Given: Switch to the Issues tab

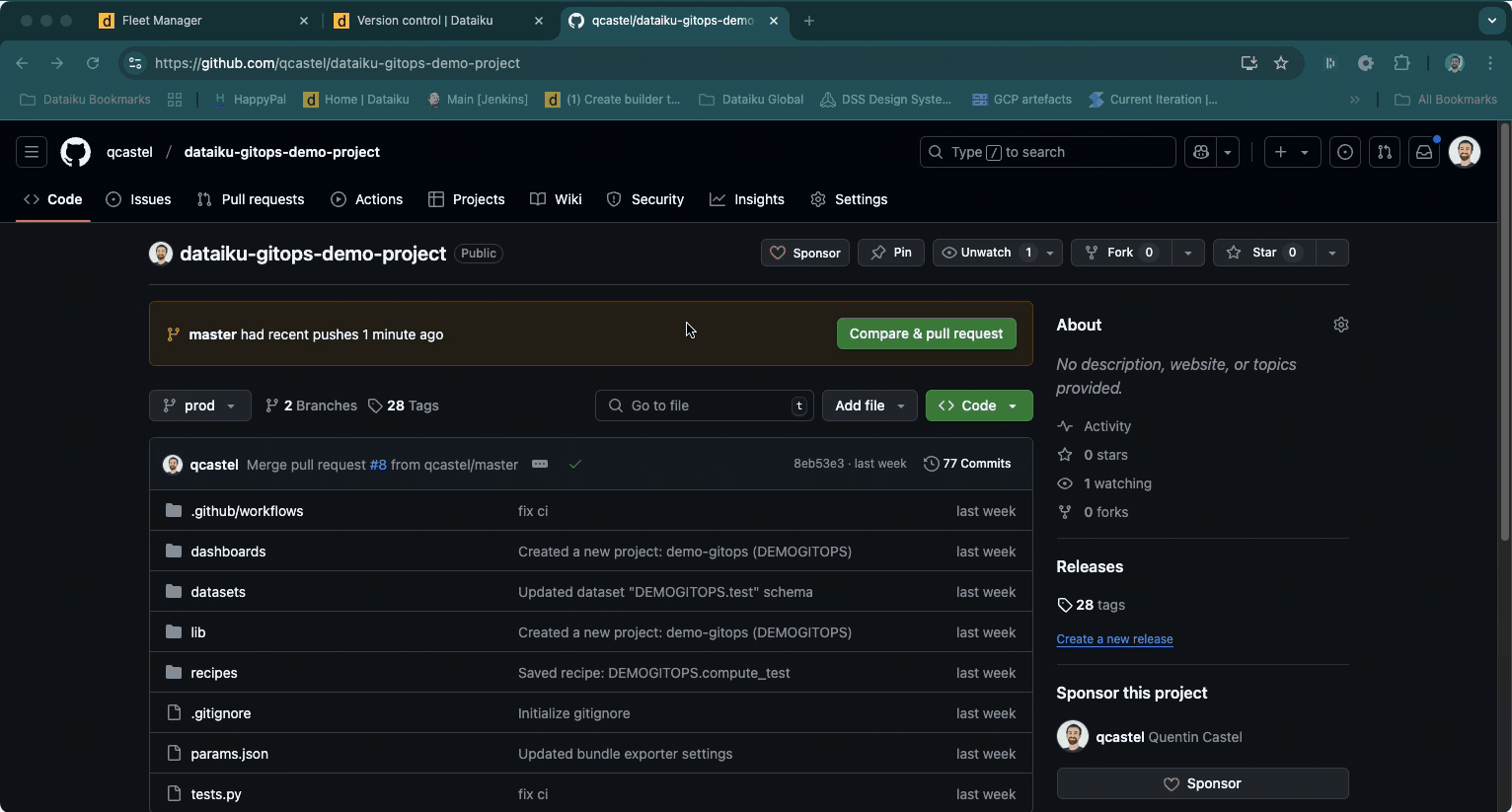Looking at the screenshot, I should (x=139, y=199).
